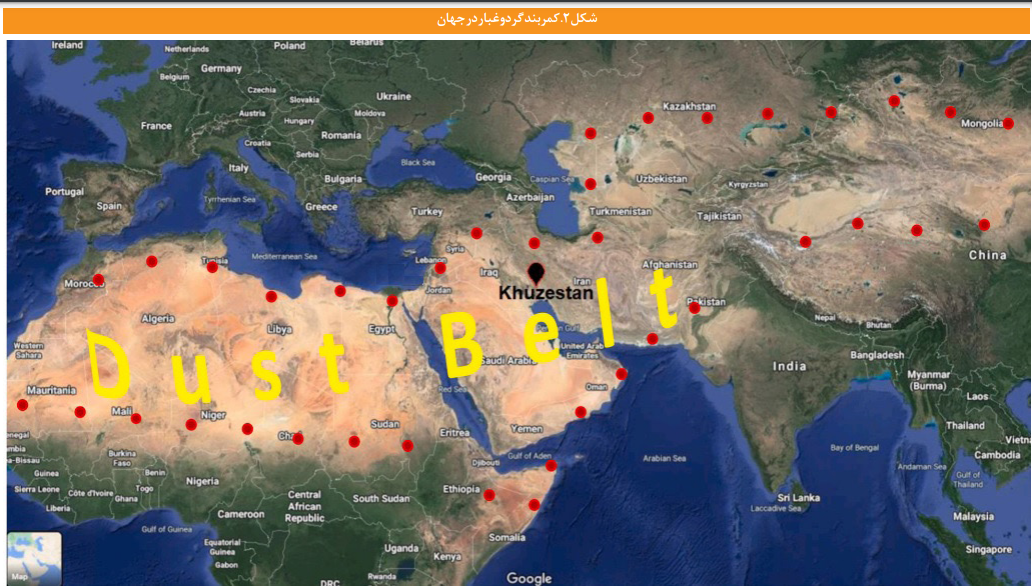The height and width of the screenshot is (586, 1032).
Task: Select the red marker near Gulf of Aden
Action: [551, 465]
